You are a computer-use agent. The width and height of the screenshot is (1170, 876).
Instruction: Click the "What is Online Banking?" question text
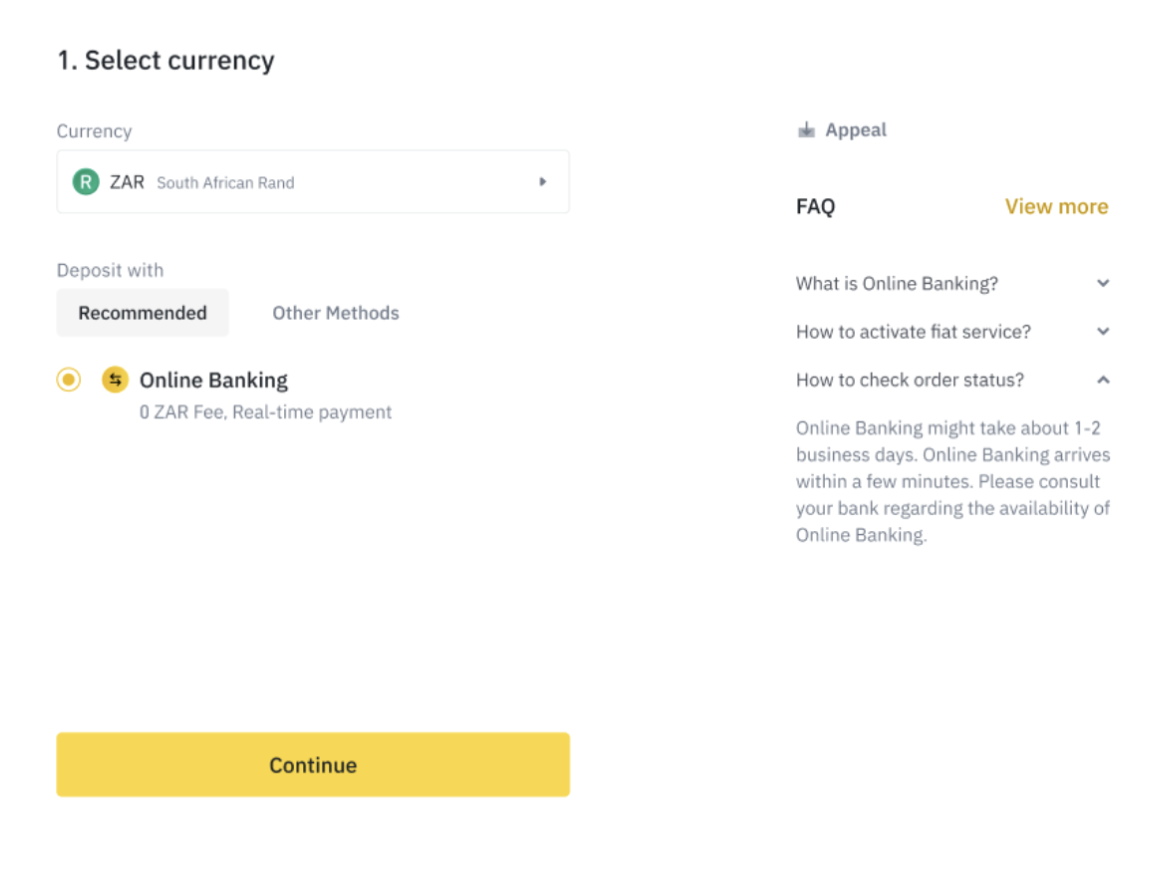click(x=897, y=284)
